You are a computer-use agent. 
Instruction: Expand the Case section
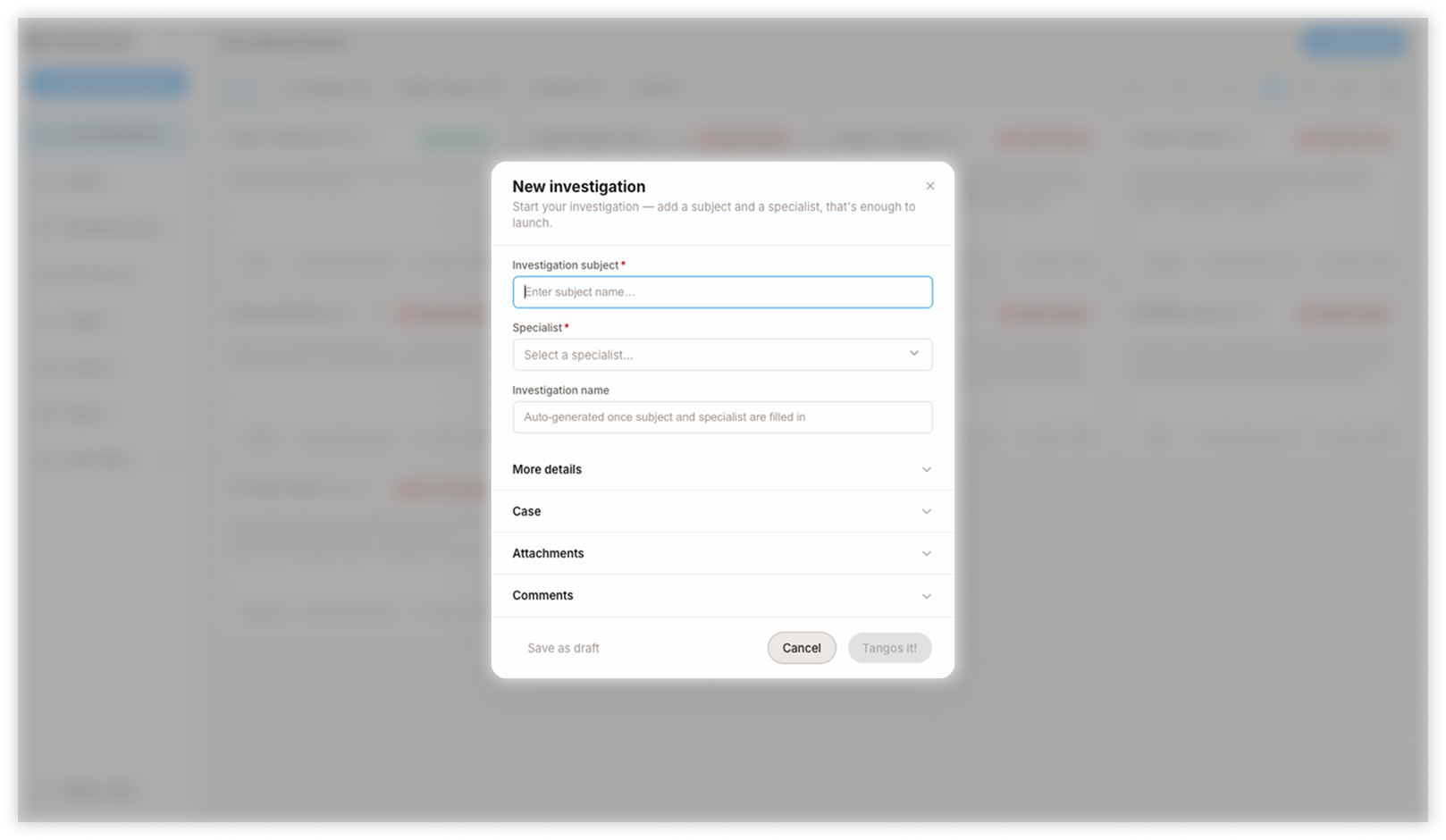pyautogui.click(x=722, y=511)
